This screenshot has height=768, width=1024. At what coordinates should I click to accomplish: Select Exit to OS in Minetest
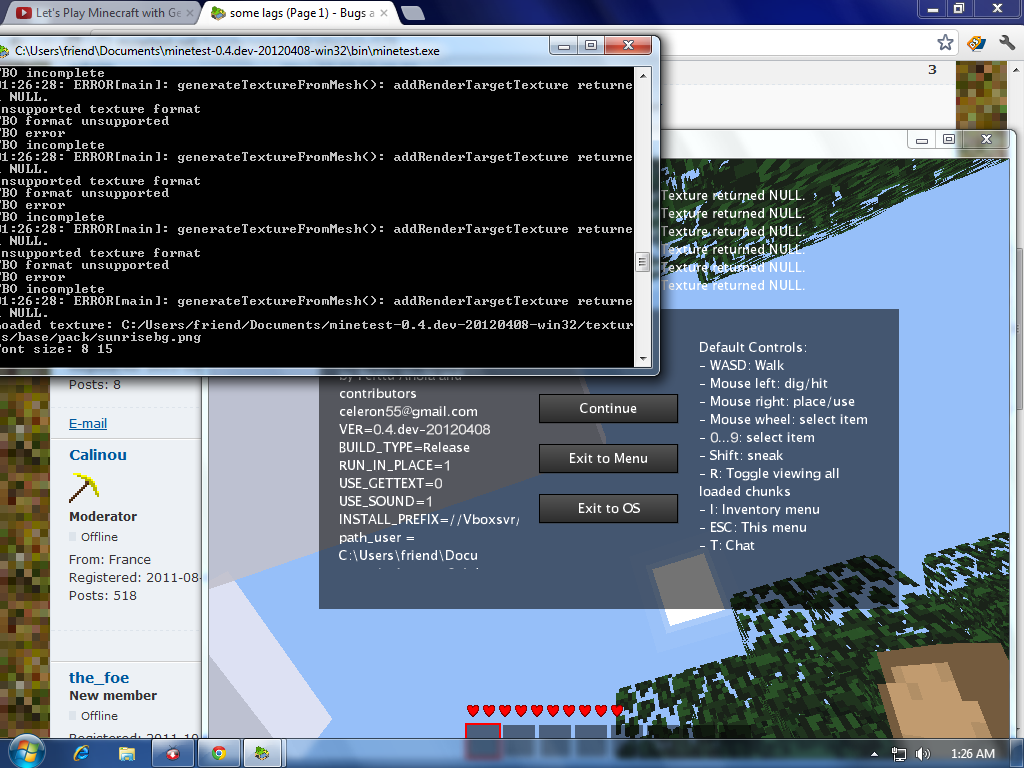coord(608,508)
